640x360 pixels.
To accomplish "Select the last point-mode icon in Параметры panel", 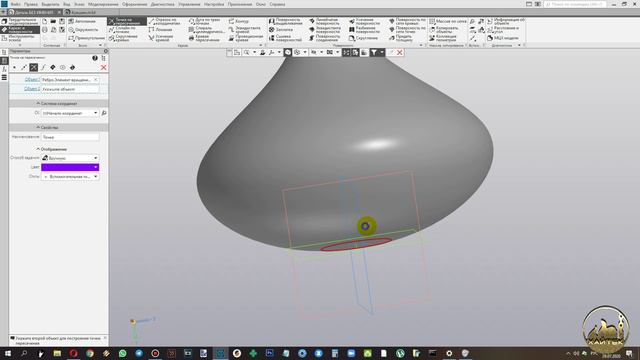I will tap(72, 67).
